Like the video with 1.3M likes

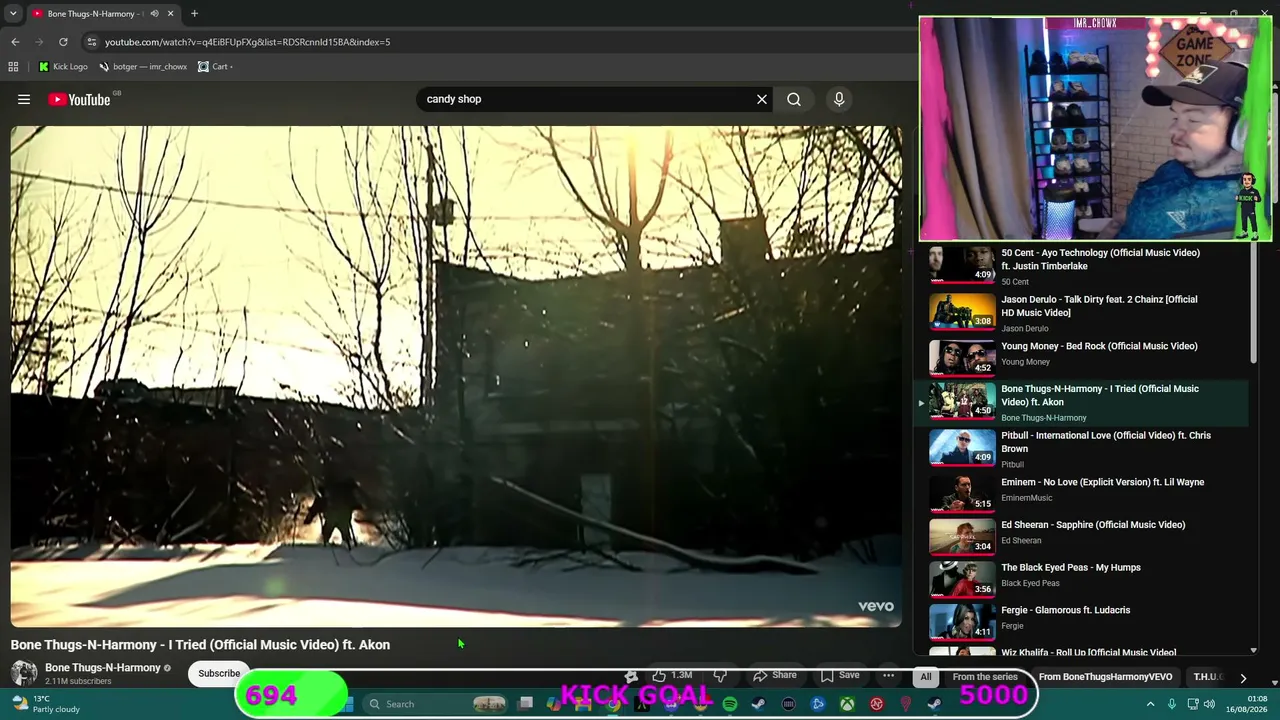pos(671,676)
